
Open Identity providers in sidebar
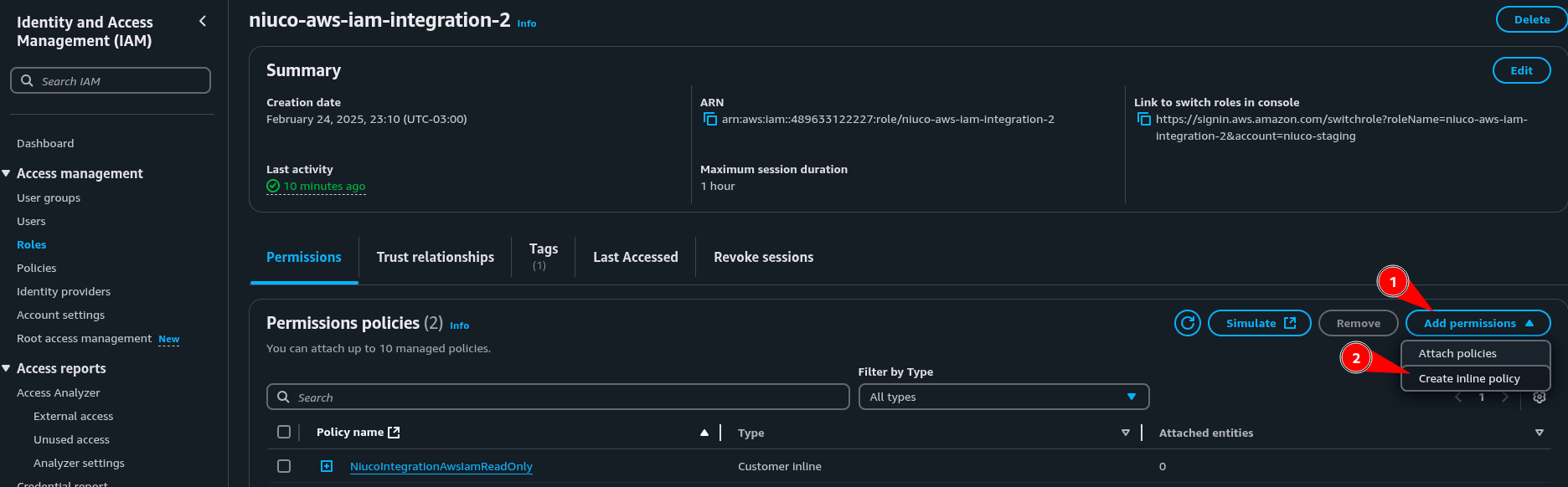64,291
